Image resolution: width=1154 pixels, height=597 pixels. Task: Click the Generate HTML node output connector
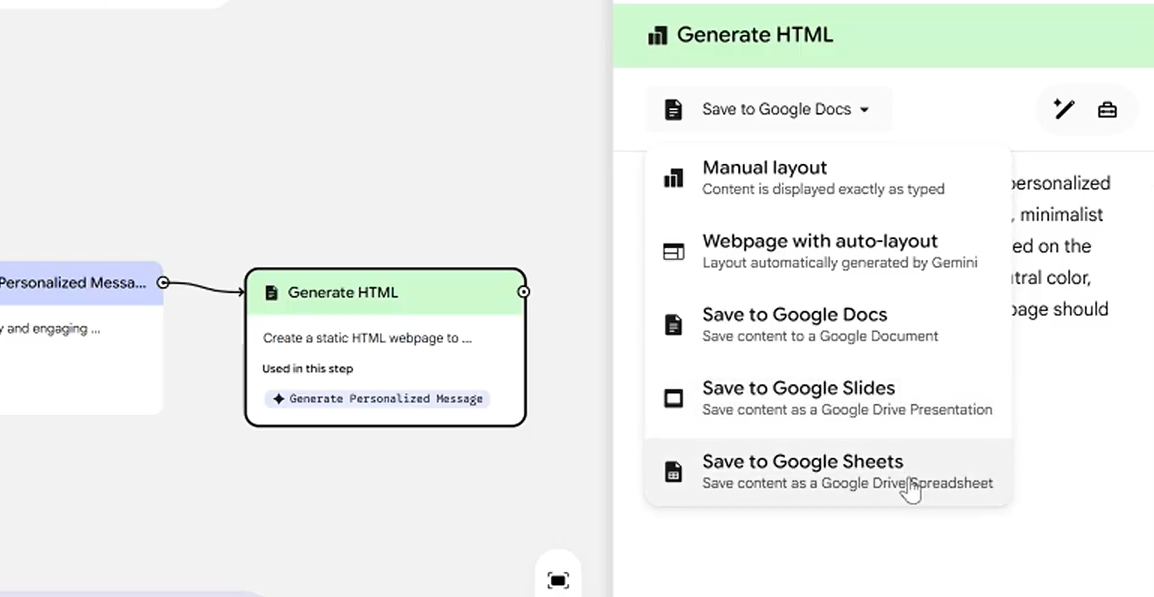coord(523,291)
